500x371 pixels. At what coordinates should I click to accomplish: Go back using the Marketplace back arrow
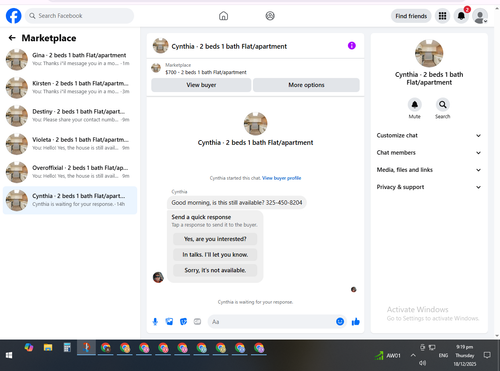click(x=12, y=38)
